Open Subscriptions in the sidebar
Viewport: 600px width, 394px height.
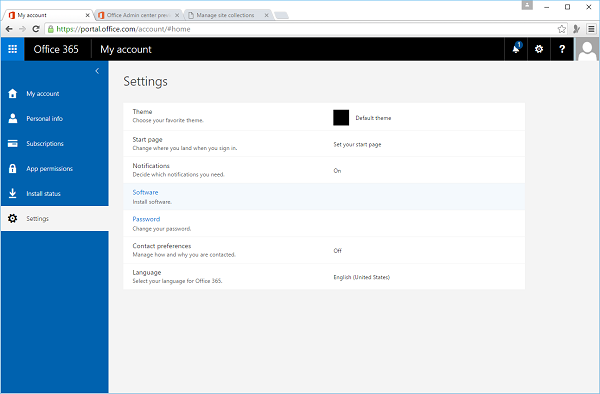click(x=55, y=143)
